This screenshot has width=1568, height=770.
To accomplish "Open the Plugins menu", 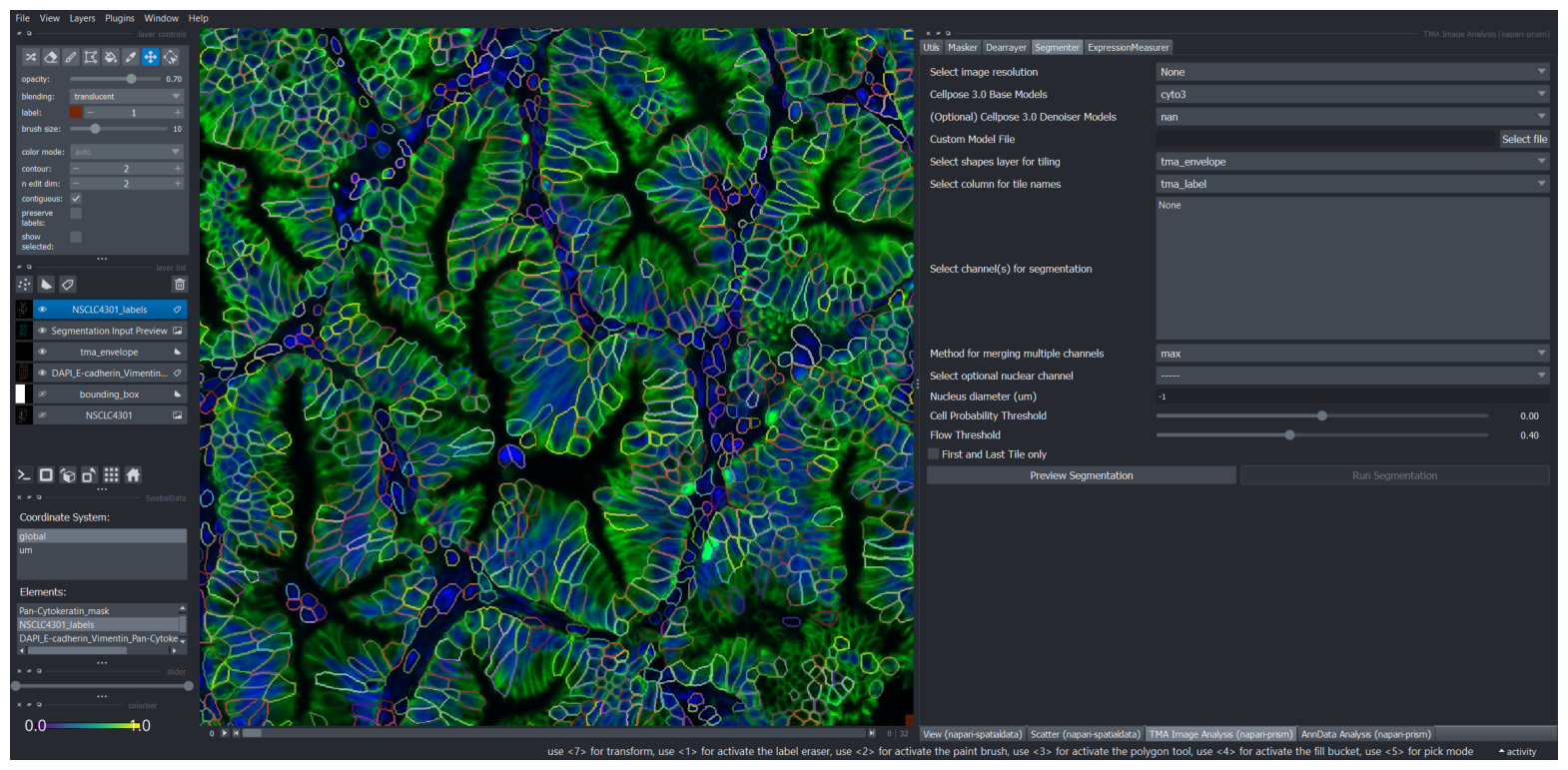I will pos(120,18).
